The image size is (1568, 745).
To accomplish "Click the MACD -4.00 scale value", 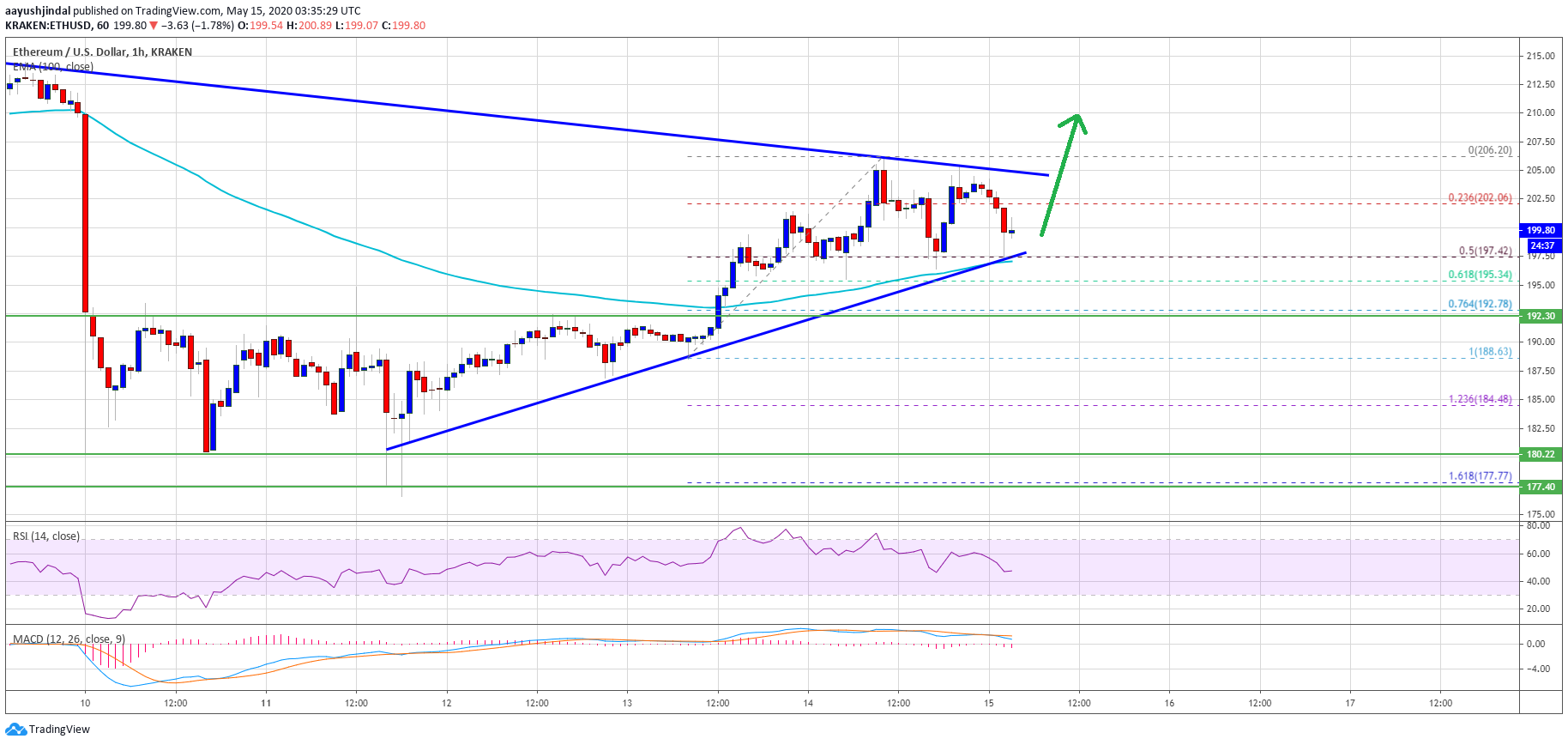I will point(1538,669).
